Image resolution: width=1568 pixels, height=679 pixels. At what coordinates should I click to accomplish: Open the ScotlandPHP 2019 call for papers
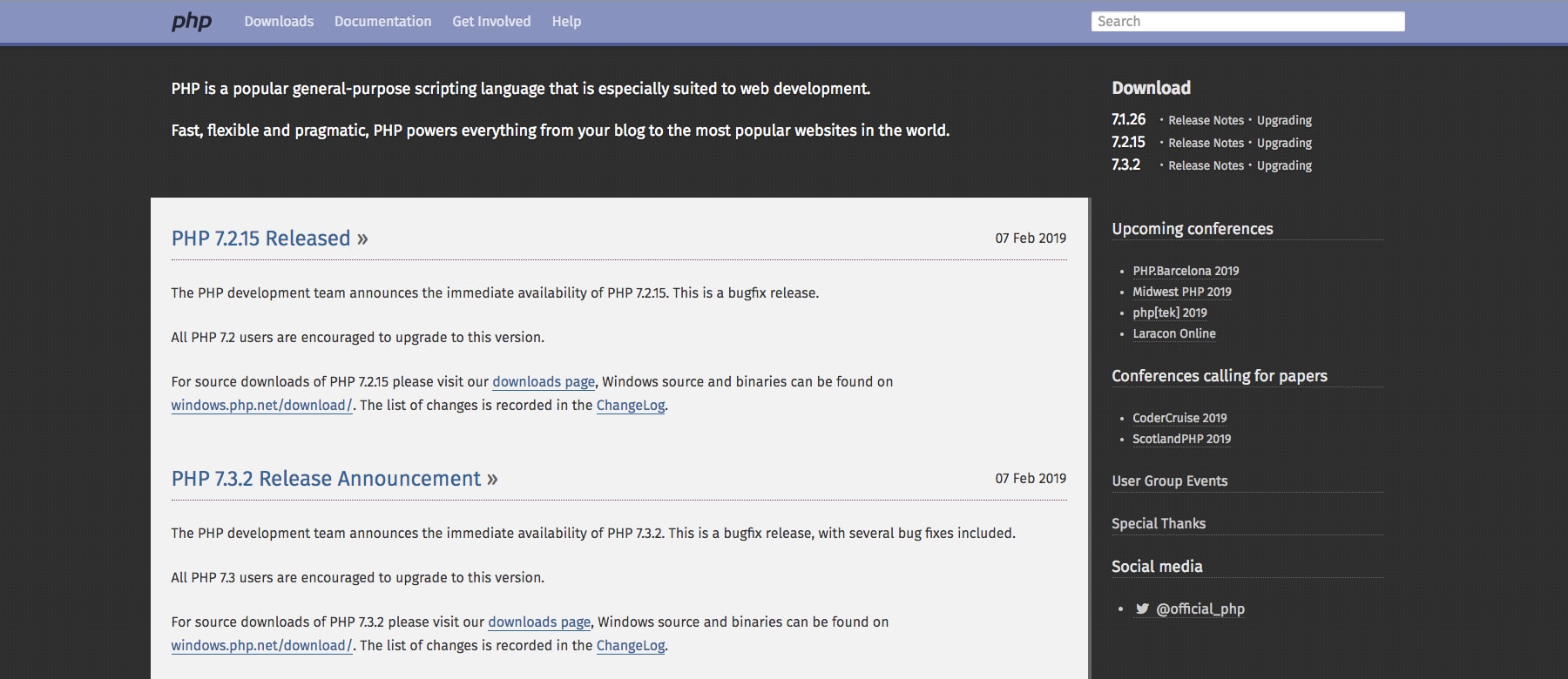(1181, 439)
